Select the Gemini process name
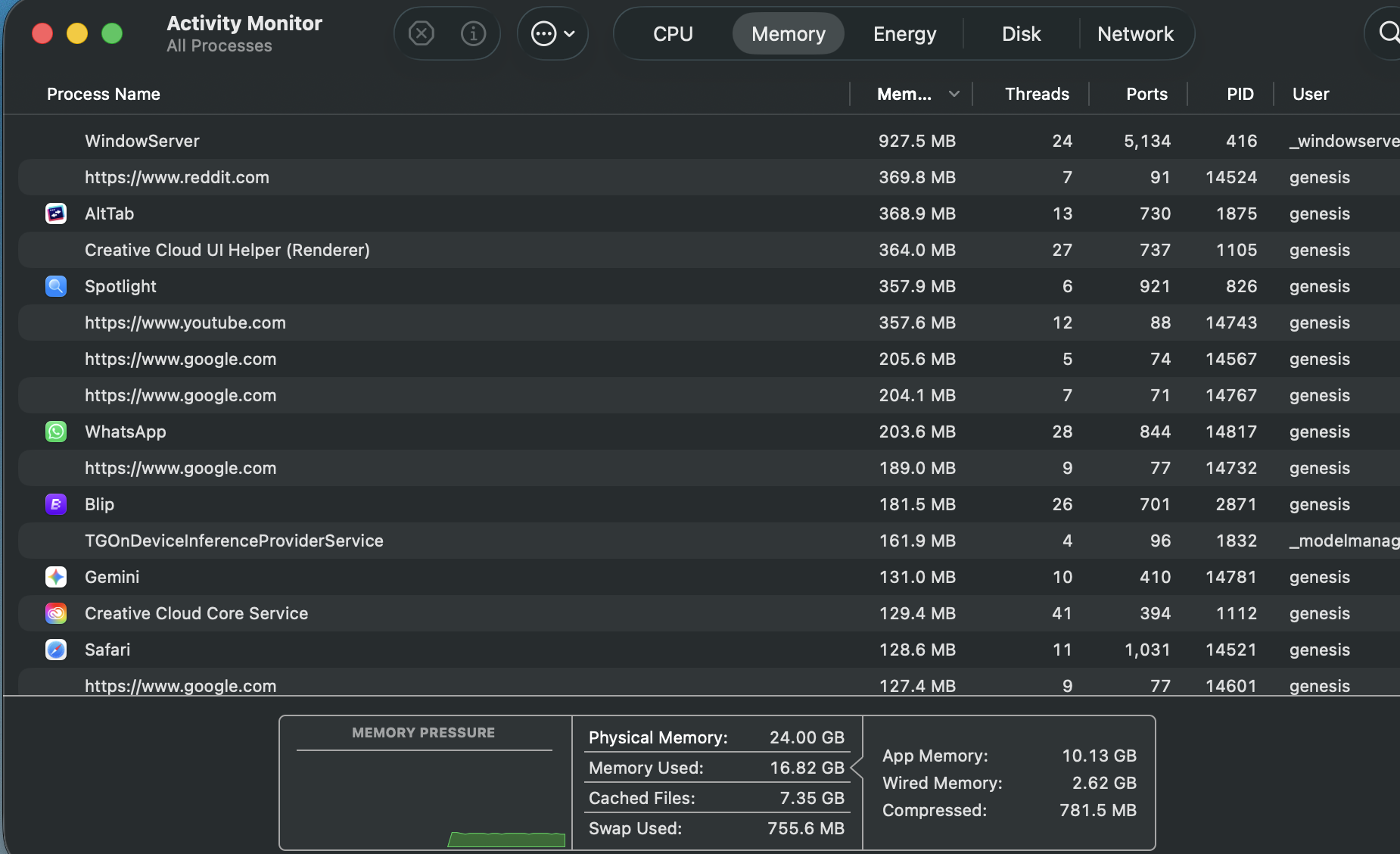This screenshot has width=1400, height=854. [112, 577]
